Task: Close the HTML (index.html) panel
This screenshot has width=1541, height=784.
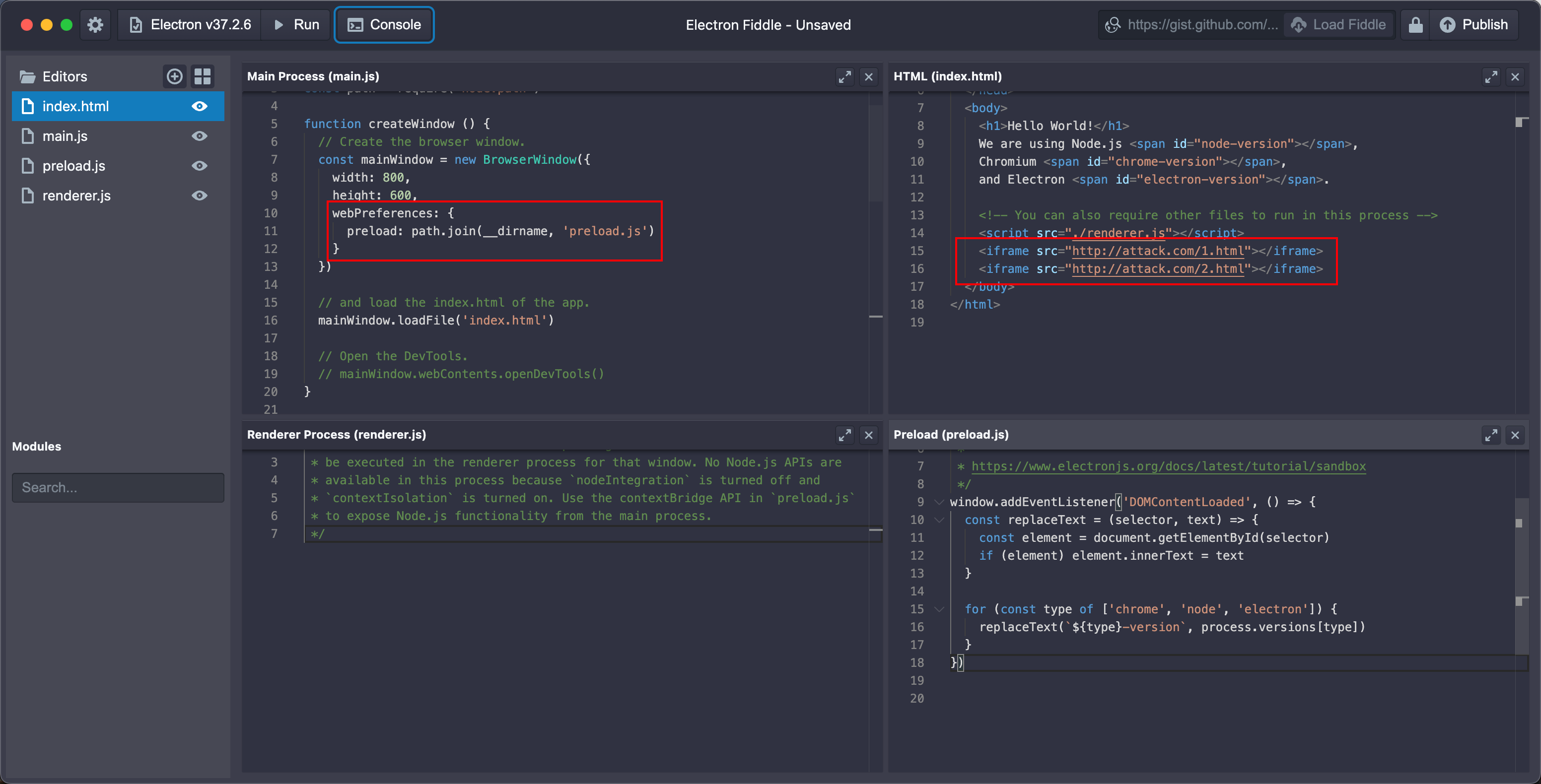Action: (1515, 76)
